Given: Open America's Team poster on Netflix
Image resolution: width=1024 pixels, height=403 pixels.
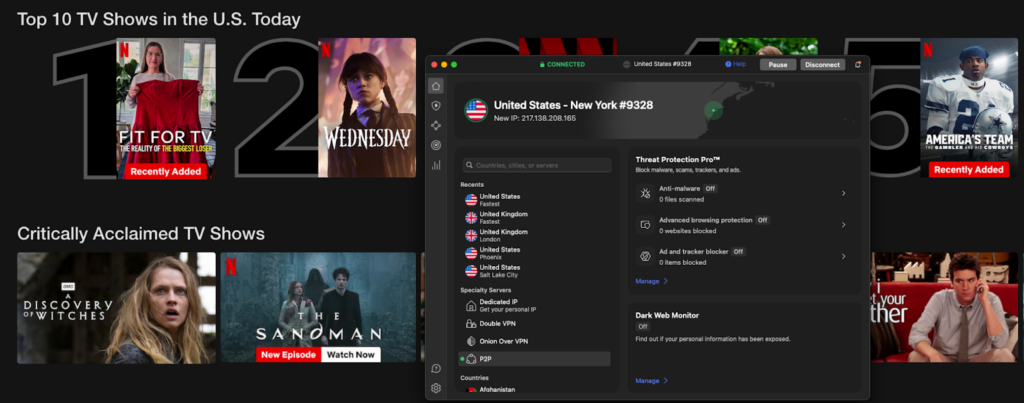Looking at the screenshot, I should pos(969,108).
